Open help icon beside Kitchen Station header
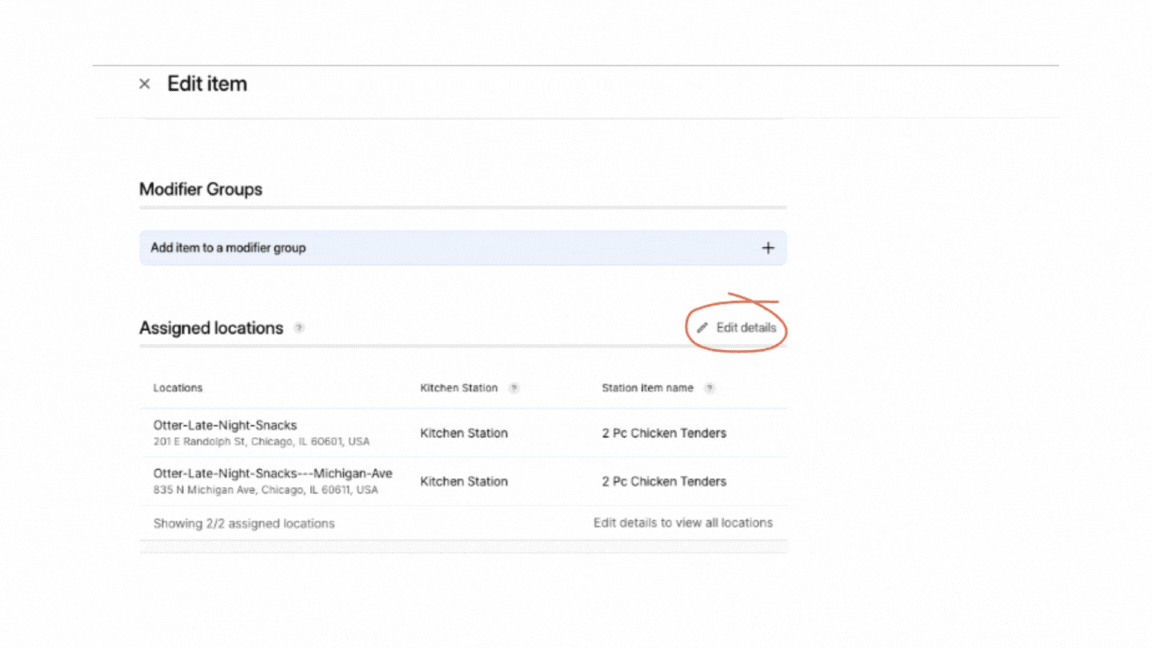This screenshot has width=1152, height=648. click(x=514, y=388)
